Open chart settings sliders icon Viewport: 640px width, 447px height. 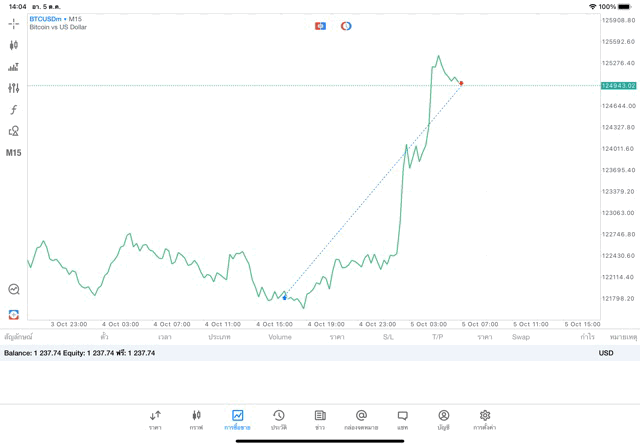[13, 88]
